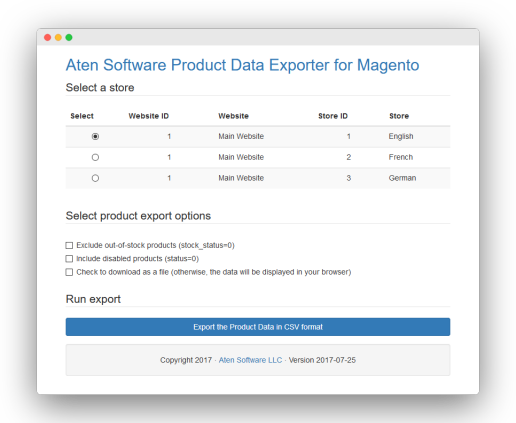This screenshot has width=516, height=423.
Task: Click Main Website in the English row
Action: 241,136
